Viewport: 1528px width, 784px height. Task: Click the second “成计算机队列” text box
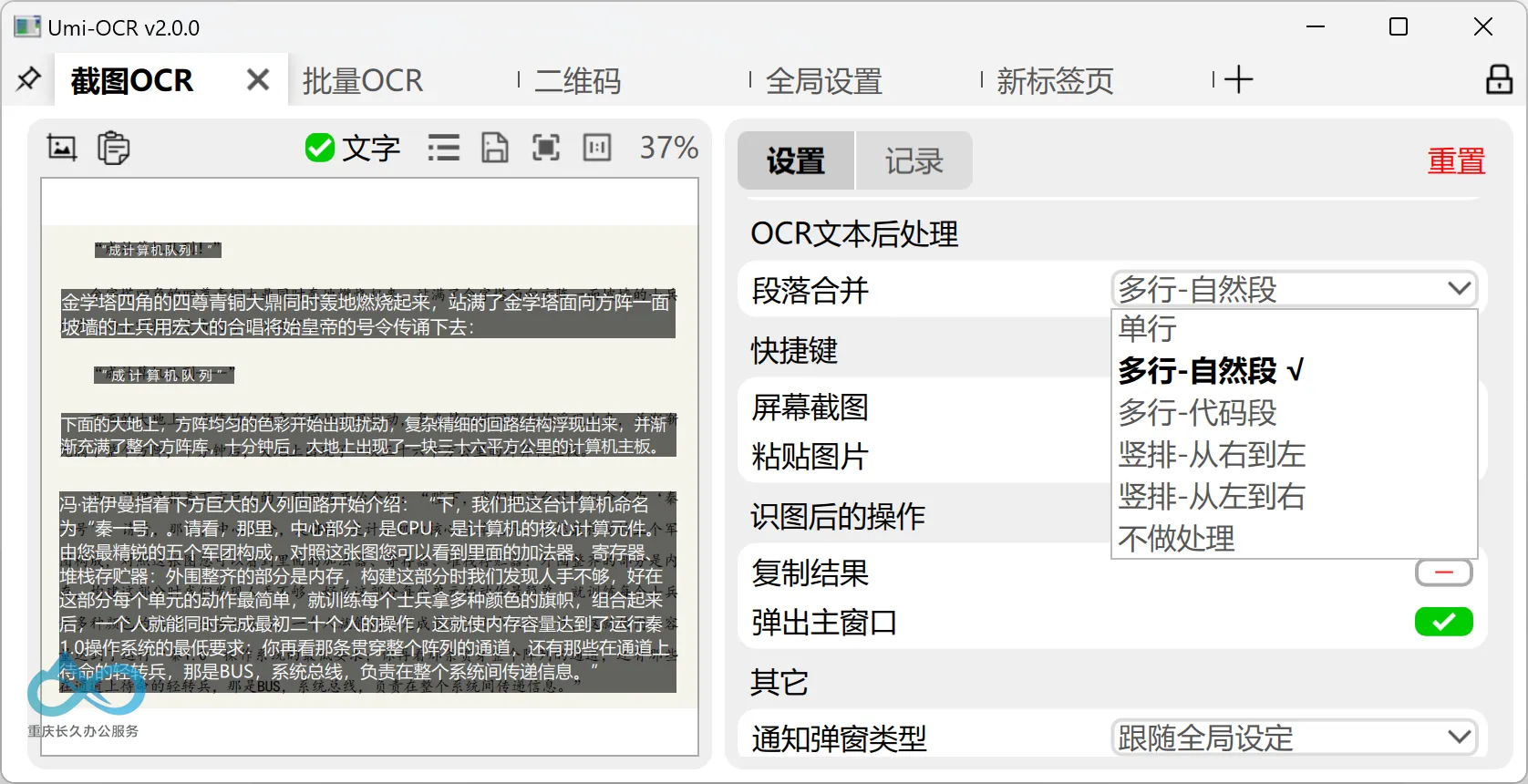tap(164, 375)
